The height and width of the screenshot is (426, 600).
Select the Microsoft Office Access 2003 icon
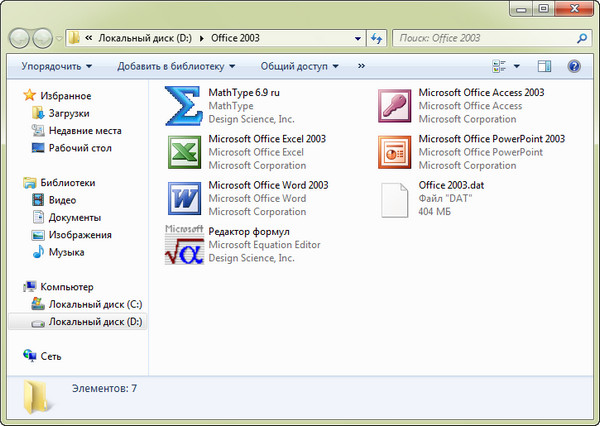point(395,106)
